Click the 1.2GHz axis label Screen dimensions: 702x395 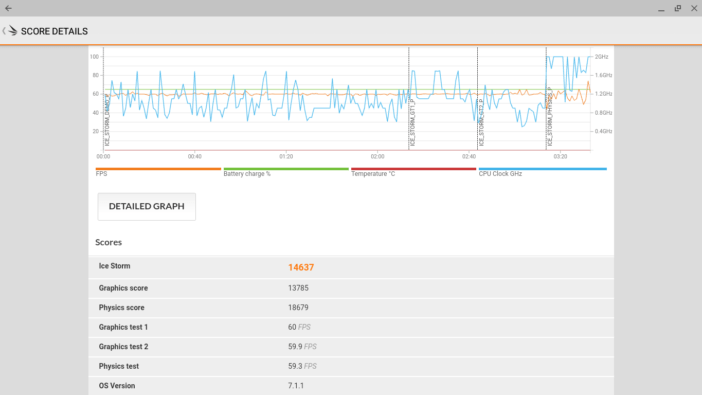(603, 94)
